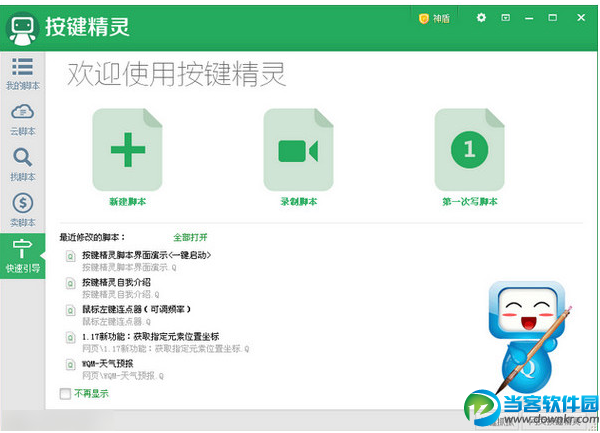Open script WQM-天气预报

pyautogui.click(x=108, y=363)
